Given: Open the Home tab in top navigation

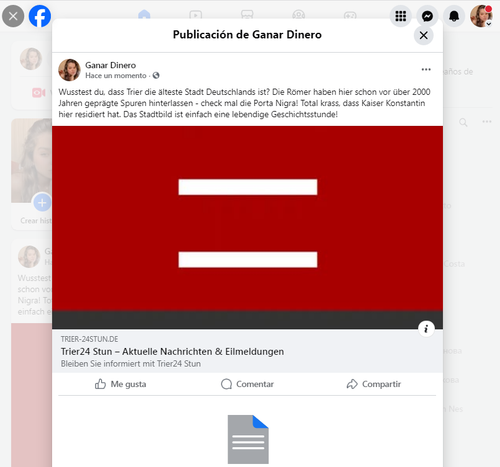Looking at the screenshot, I should [x=144, y=15].
